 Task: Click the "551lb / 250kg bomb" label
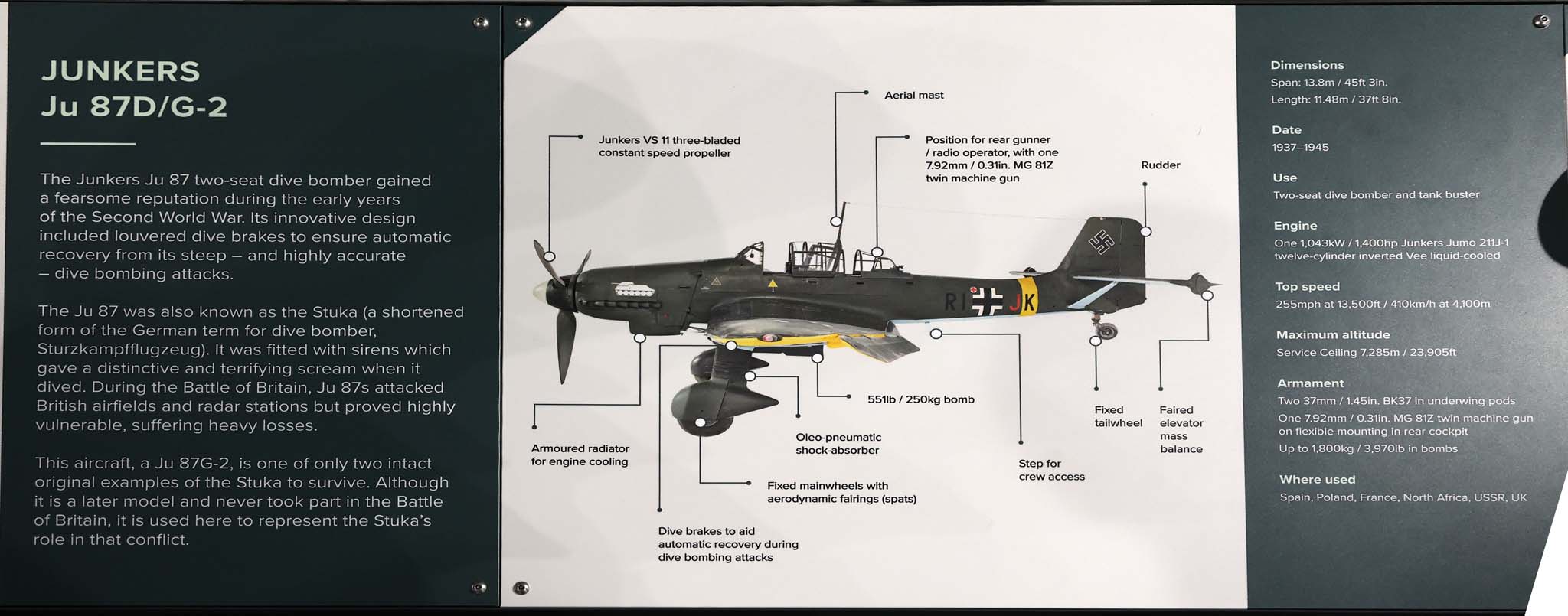(x=920, y=399)
